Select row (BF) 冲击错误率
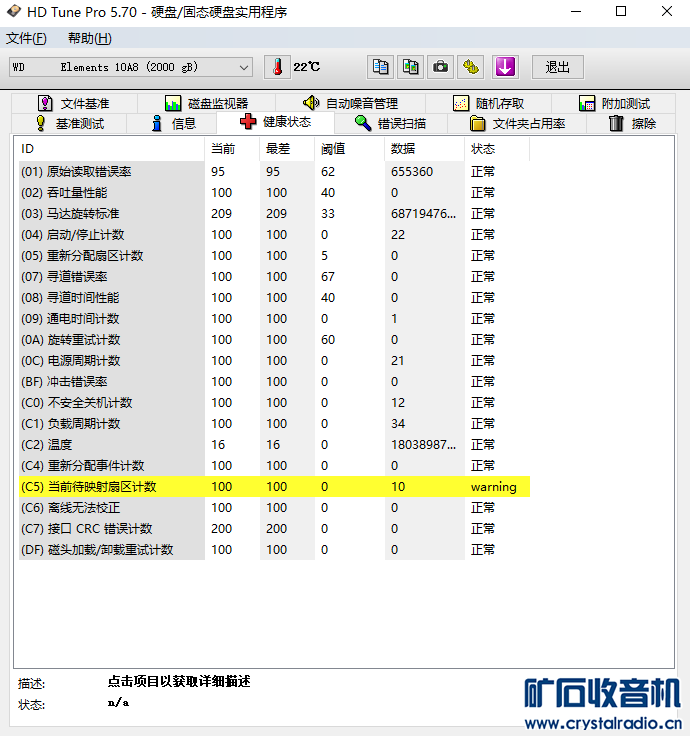The height and width of the screenshot is (736, 690). 274,382
